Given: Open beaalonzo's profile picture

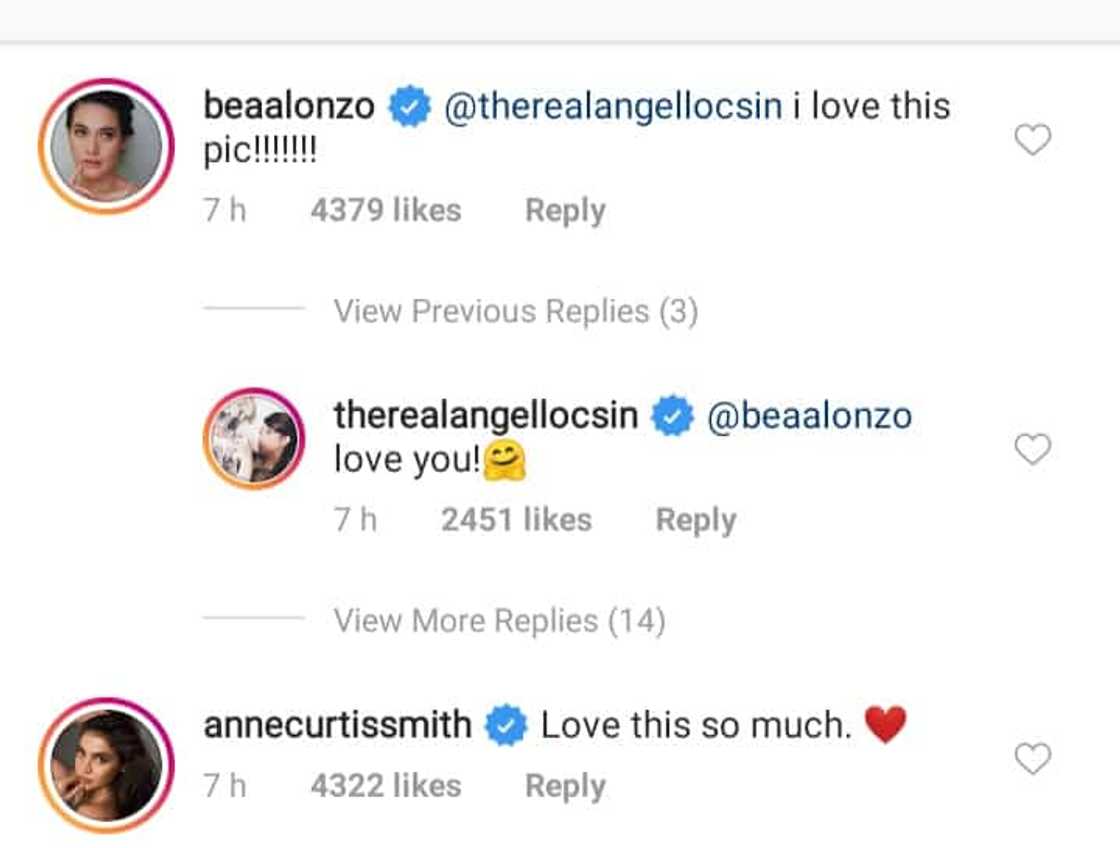Looking at the screenshot, I should click(x=106, y=145).
